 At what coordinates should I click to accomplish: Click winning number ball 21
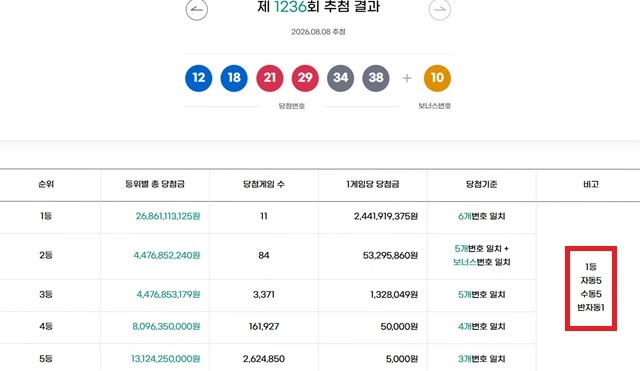(x=270, y=78)
